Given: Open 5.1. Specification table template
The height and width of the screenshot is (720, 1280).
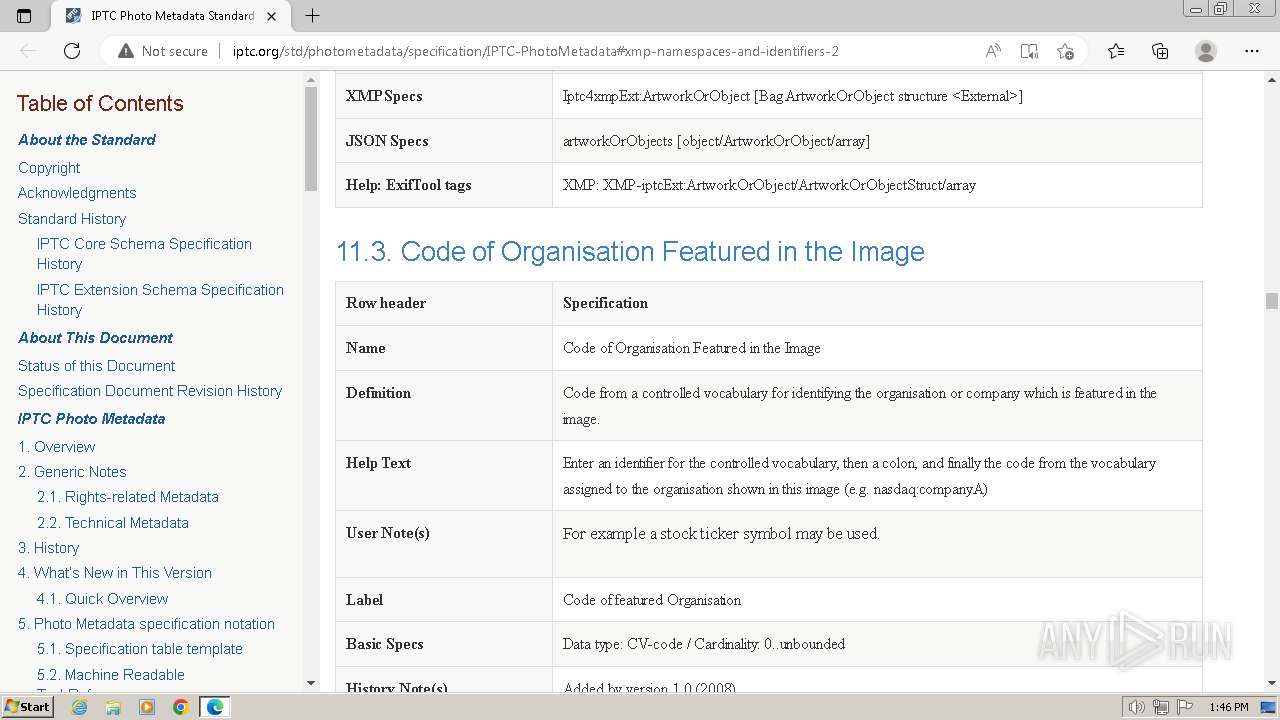Looking at the screenshot, I should pyautogui.click(x=140, y=649).
